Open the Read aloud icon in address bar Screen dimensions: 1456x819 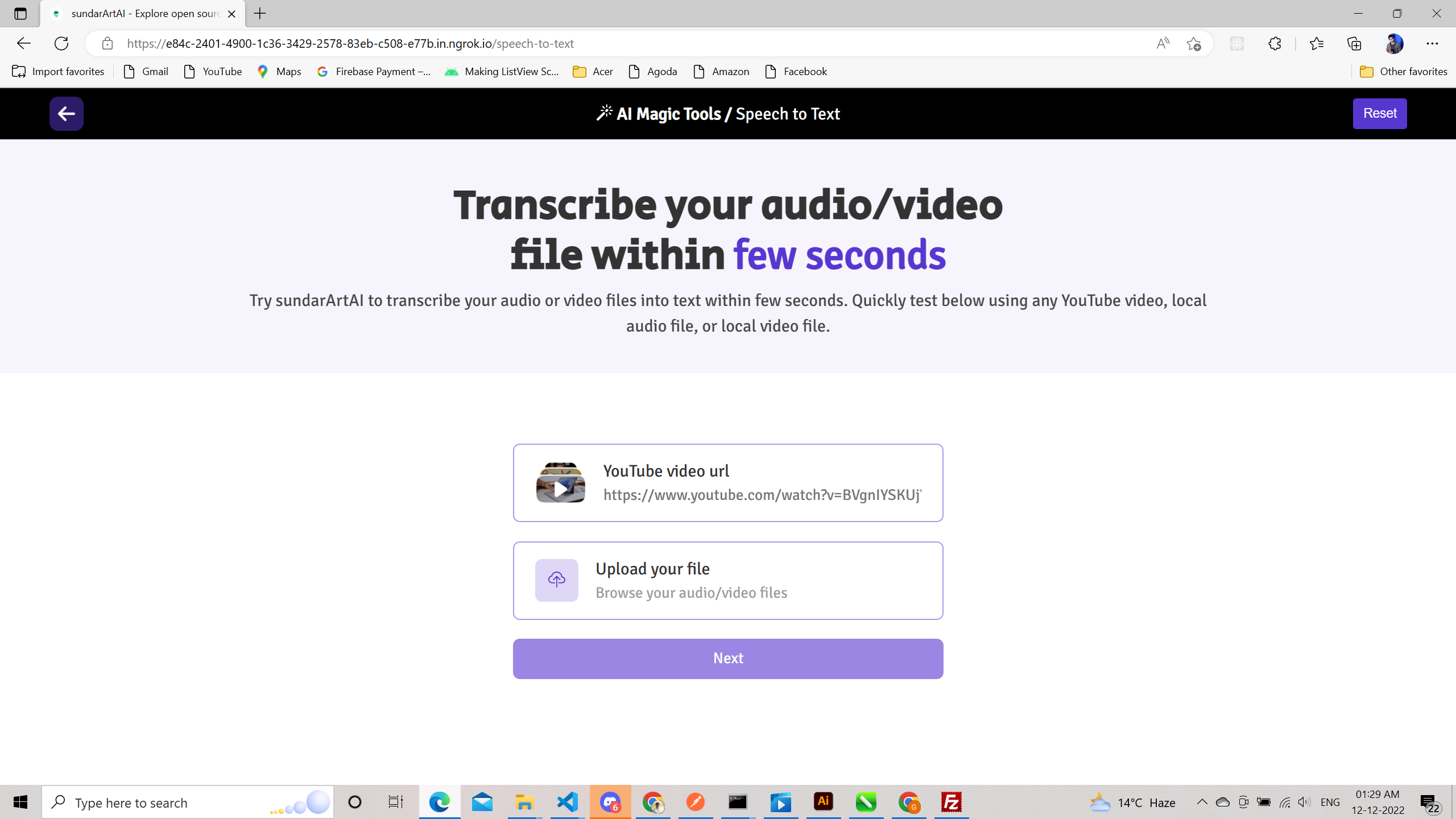tap(1163, 43)
